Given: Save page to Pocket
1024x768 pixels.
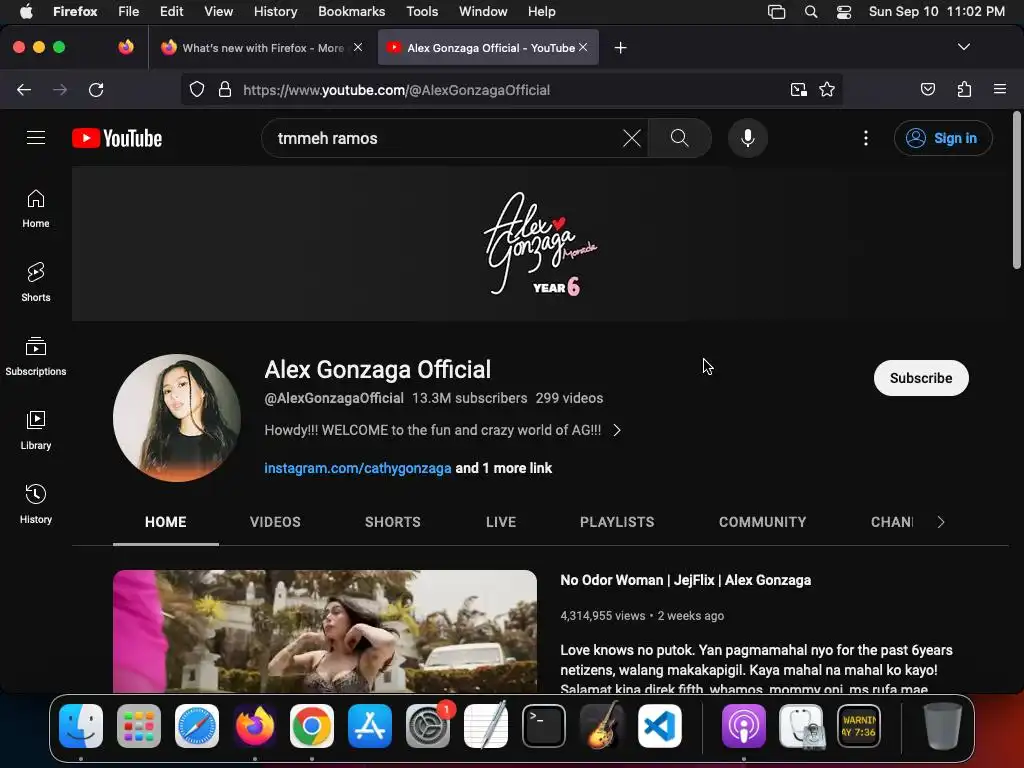Looking at the screenshot, I should (927, 89).
